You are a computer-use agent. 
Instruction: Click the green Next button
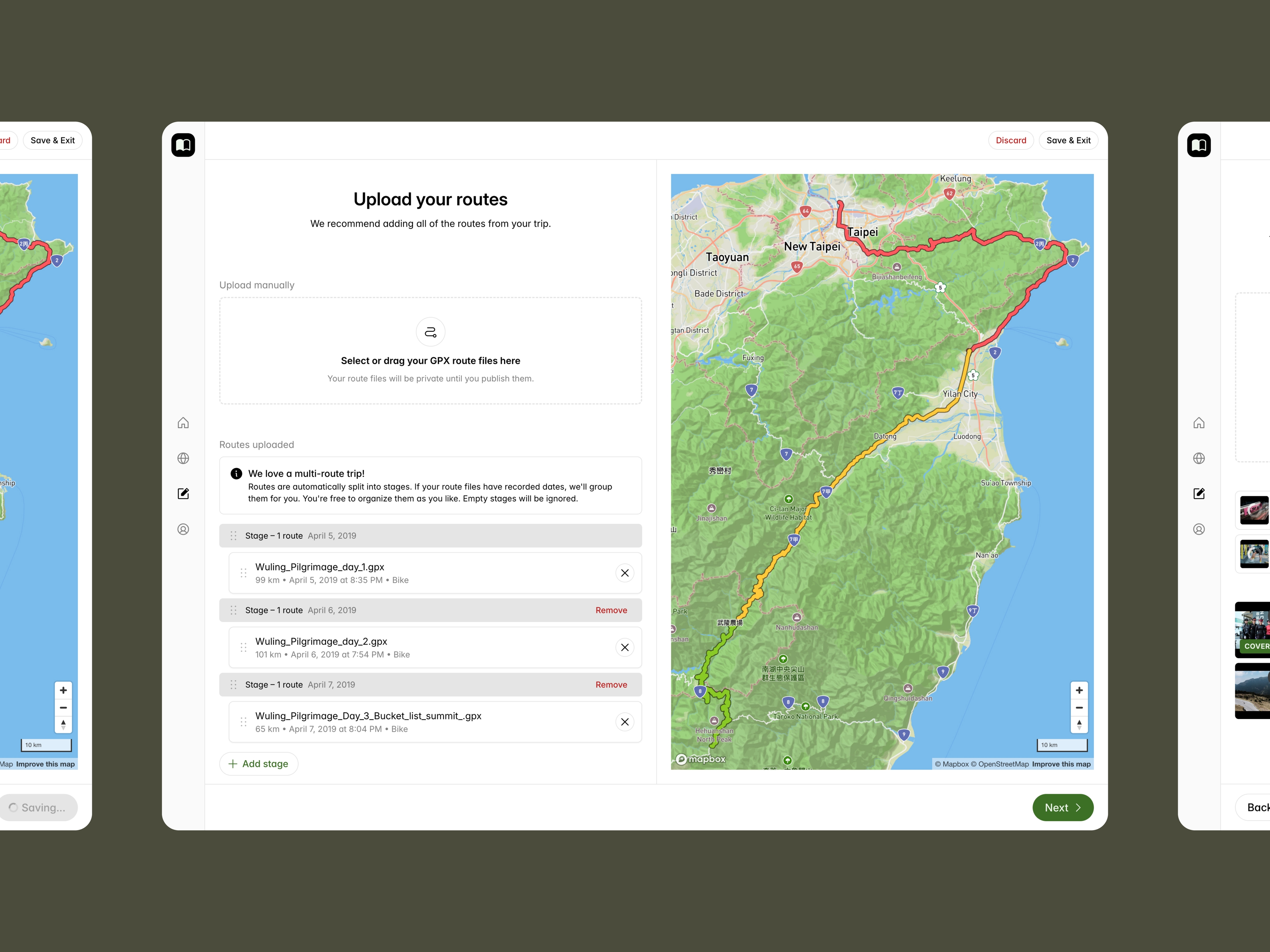pyautogui.click(x=1063, y=808)
